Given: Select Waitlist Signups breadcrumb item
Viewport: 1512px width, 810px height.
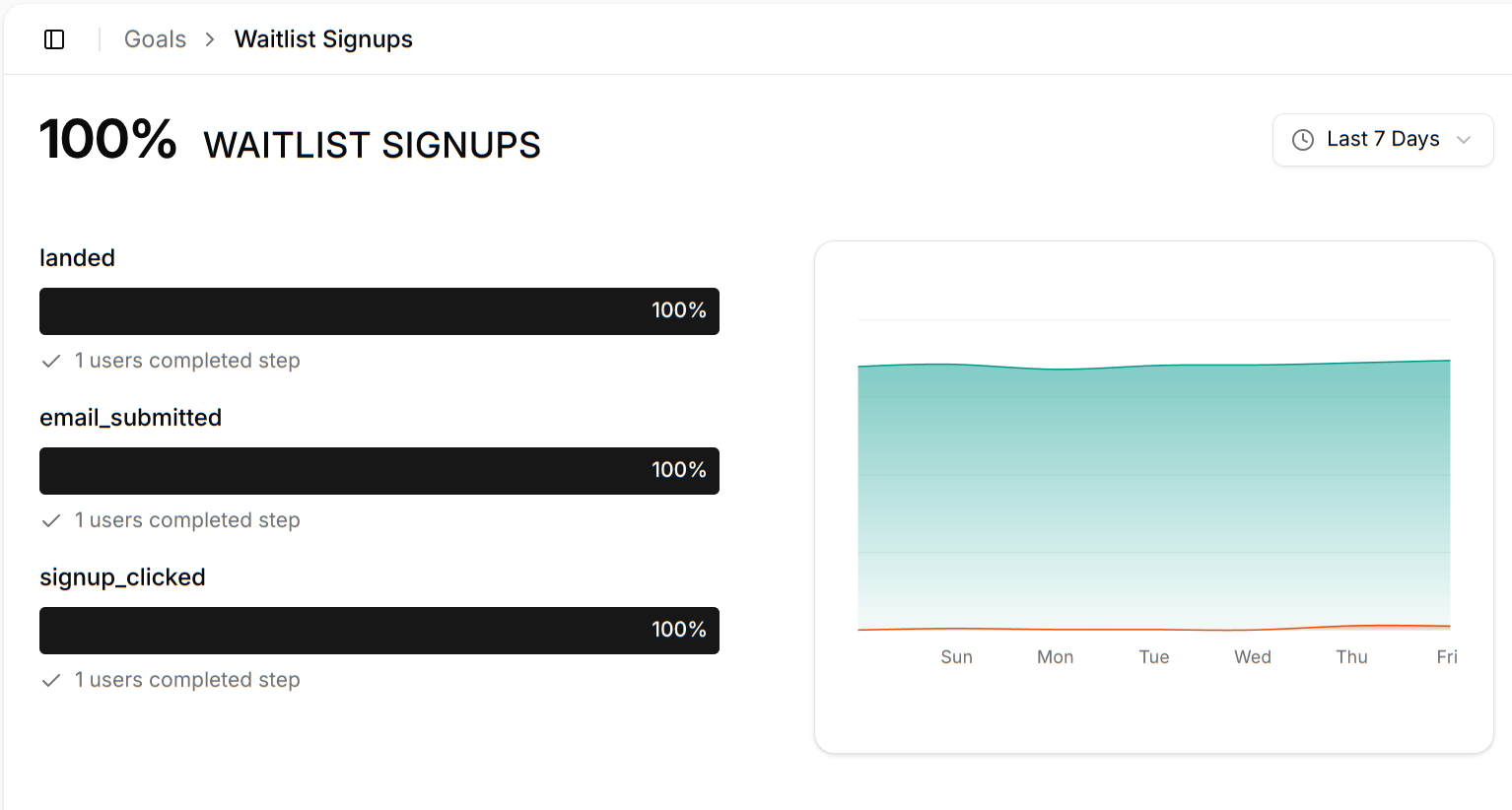Looking at the screenshot, I should click(x=323, y=39).
